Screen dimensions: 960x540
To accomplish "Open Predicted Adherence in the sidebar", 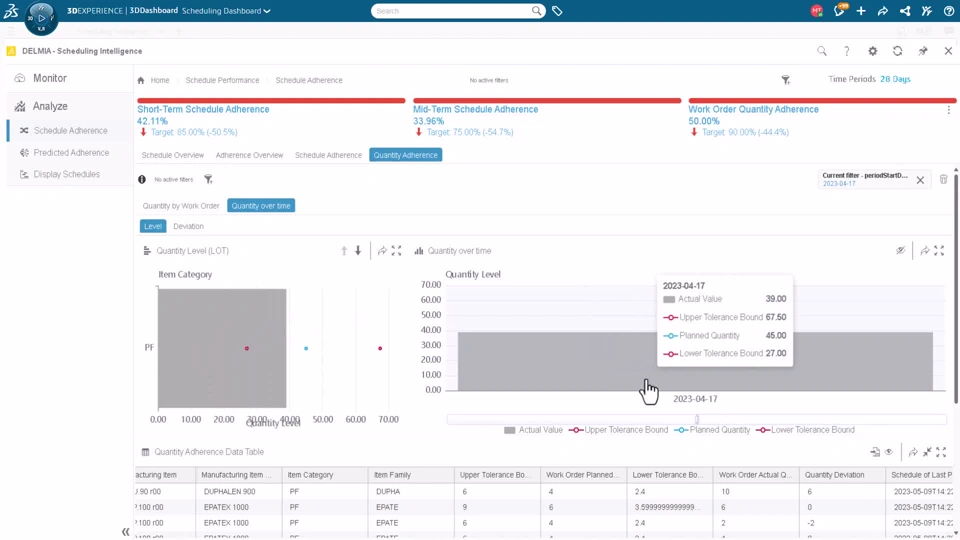I will tap(71, 152).
